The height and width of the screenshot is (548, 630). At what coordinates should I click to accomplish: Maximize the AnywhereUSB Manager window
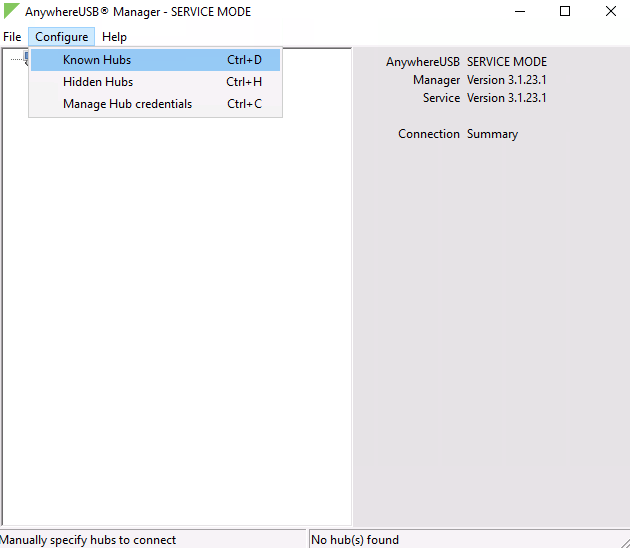click(564, 12)
